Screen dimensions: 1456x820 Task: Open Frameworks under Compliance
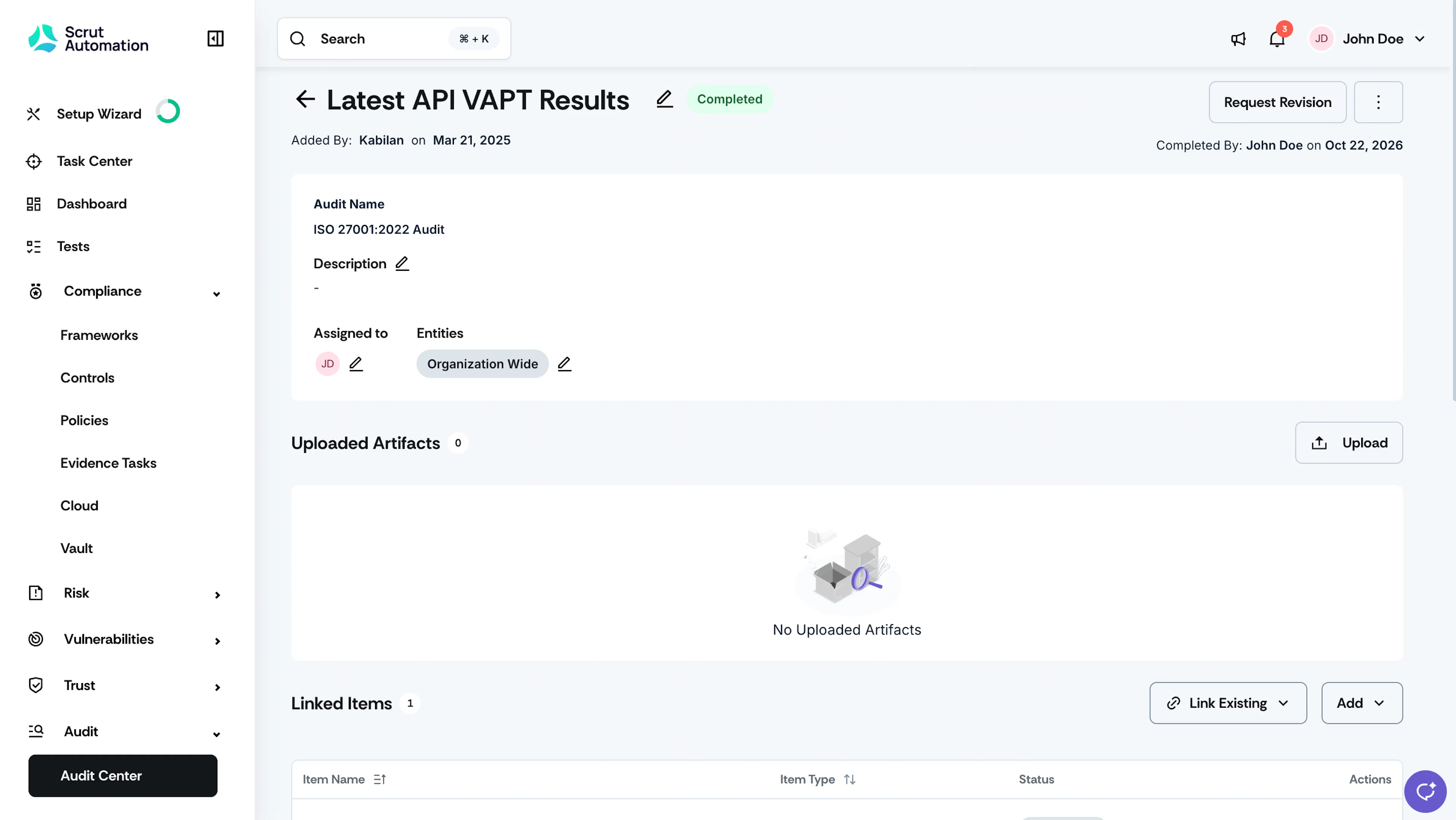pyautogui.click(x=99, y=335)
